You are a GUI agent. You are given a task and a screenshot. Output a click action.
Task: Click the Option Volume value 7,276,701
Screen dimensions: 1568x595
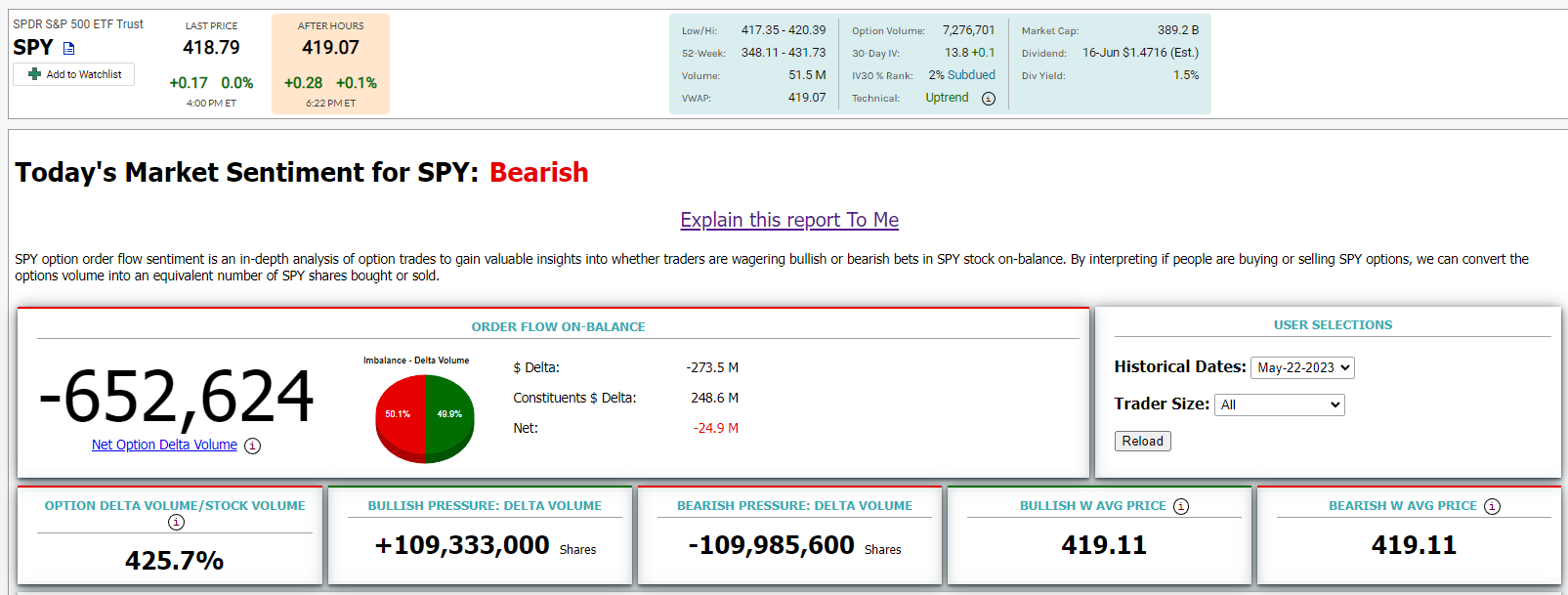968,30
